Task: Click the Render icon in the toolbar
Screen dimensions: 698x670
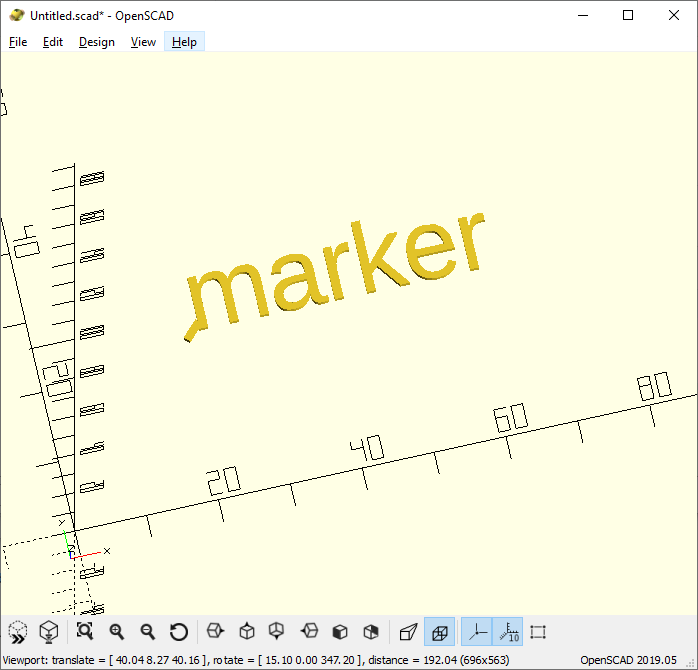Action: (x=48, y=631)
